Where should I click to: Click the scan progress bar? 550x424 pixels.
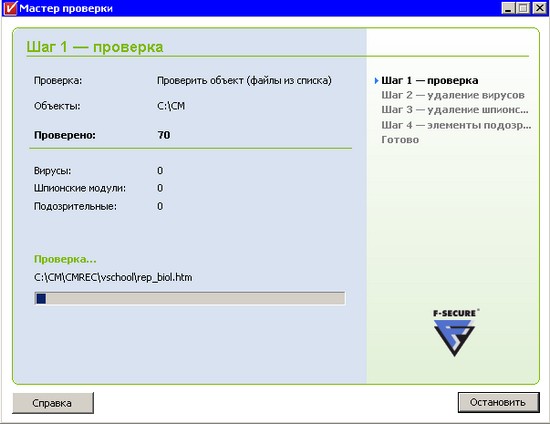[x=190, y=298]
